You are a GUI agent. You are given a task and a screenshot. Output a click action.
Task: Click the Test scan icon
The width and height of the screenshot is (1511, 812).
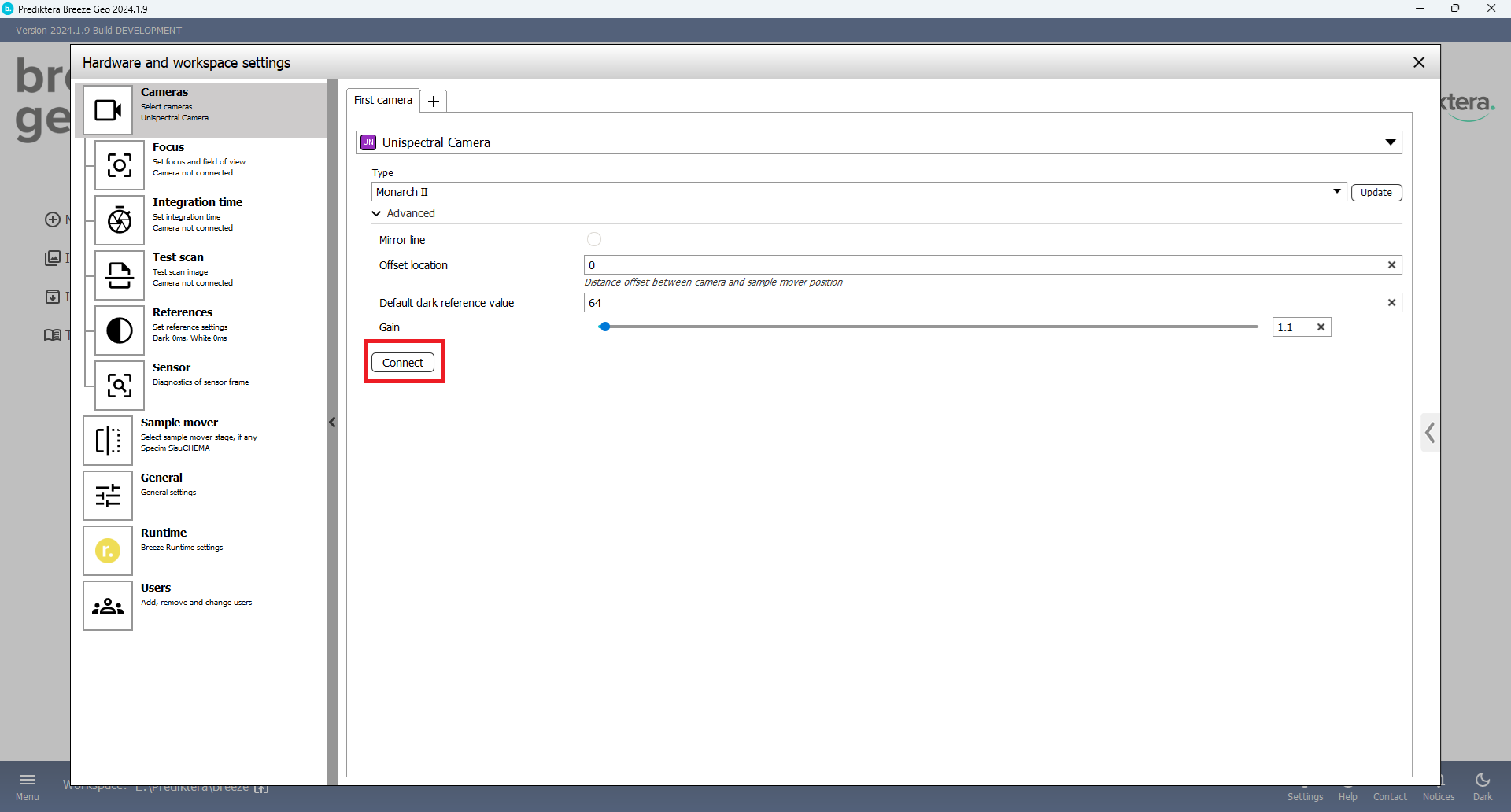pyautogui.click(x=120, y=275)
